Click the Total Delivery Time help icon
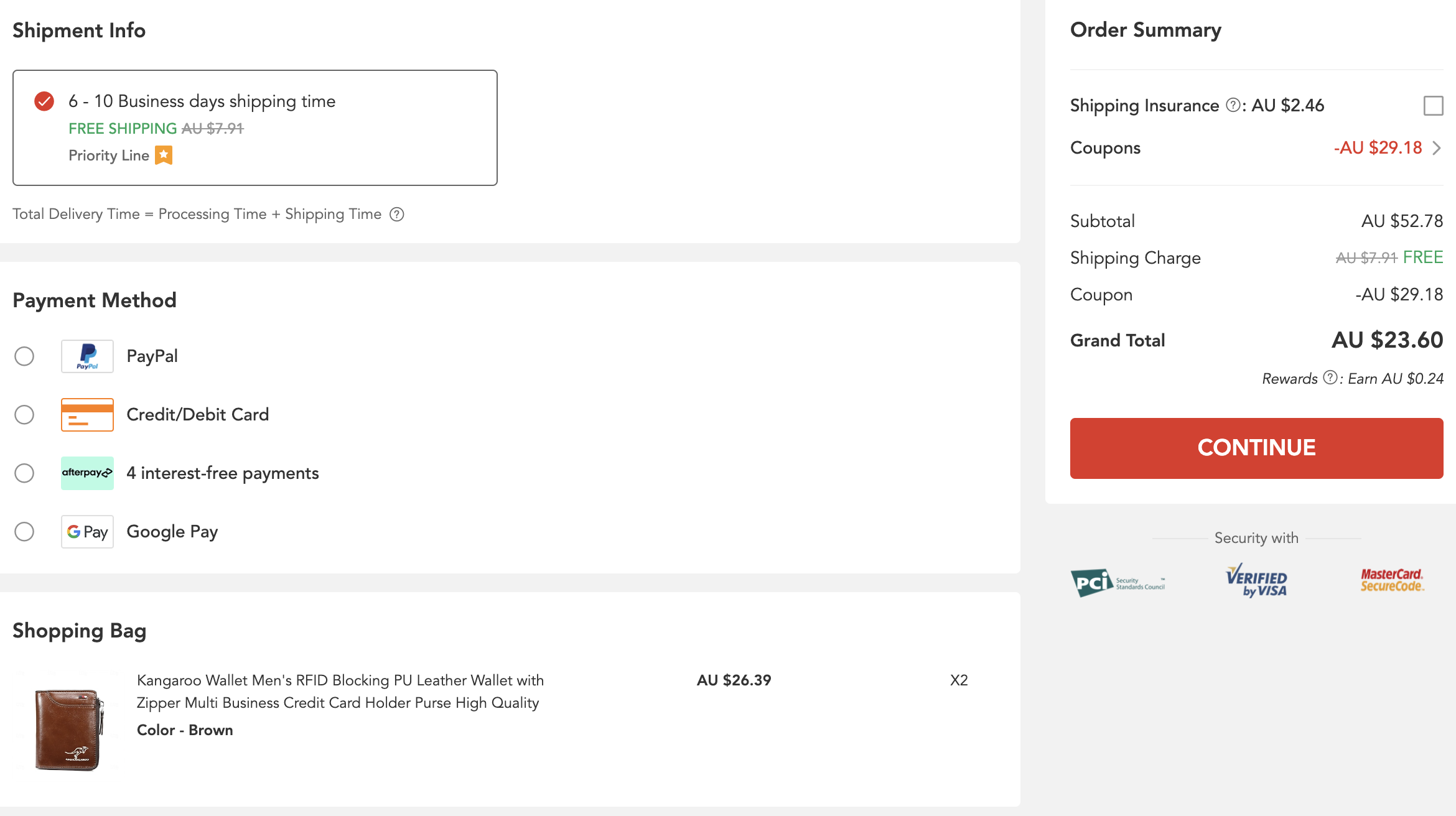 coord(397,215)
